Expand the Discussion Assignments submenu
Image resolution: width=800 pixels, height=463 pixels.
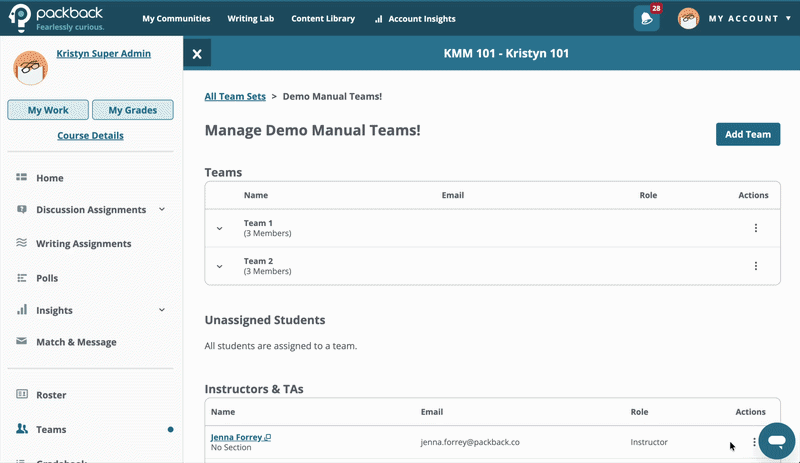pos(162,209)
